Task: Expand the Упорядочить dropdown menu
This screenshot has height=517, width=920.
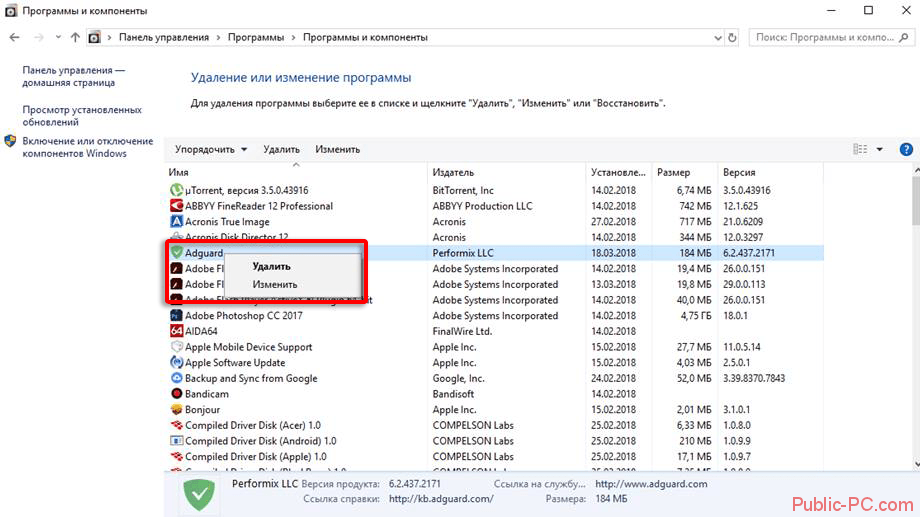Action: point(211,149)
